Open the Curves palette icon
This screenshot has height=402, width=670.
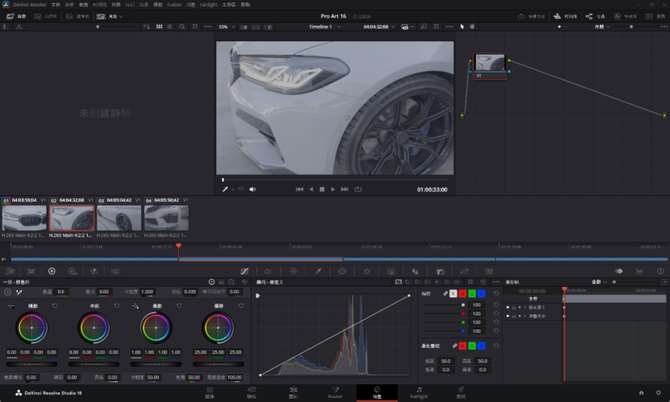(244, 271)
